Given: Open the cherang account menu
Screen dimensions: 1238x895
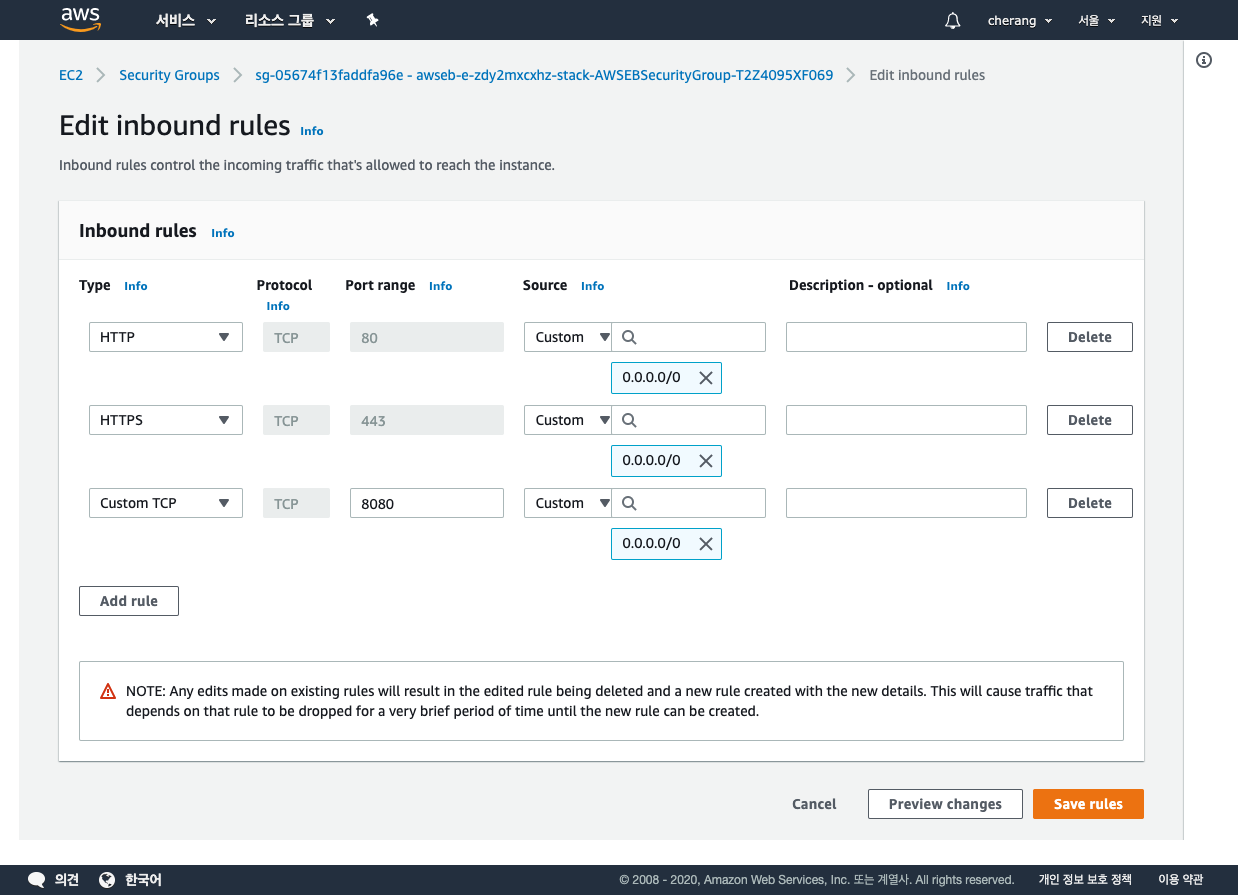Looking at the screenshot, I should click(1019, 20).
